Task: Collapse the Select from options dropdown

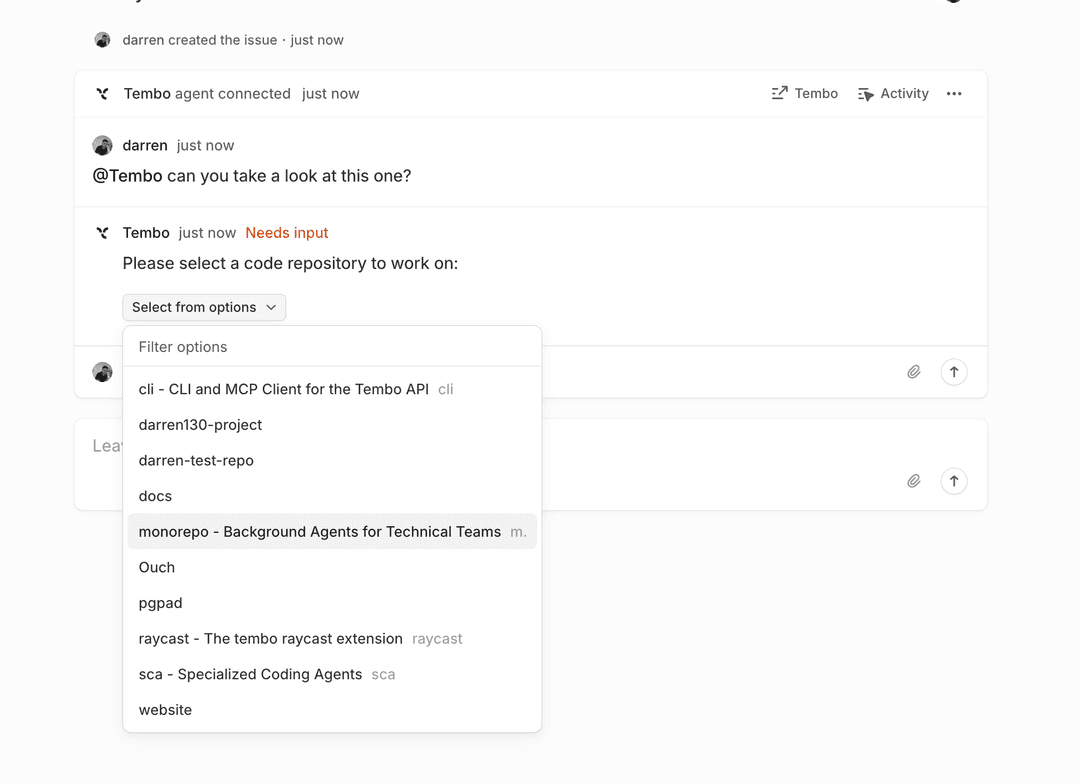Action: pos(204,308)
